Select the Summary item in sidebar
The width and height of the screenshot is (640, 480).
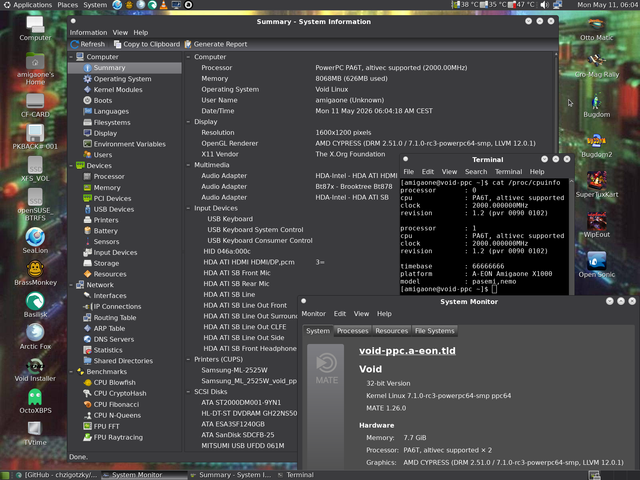(125, 68)
